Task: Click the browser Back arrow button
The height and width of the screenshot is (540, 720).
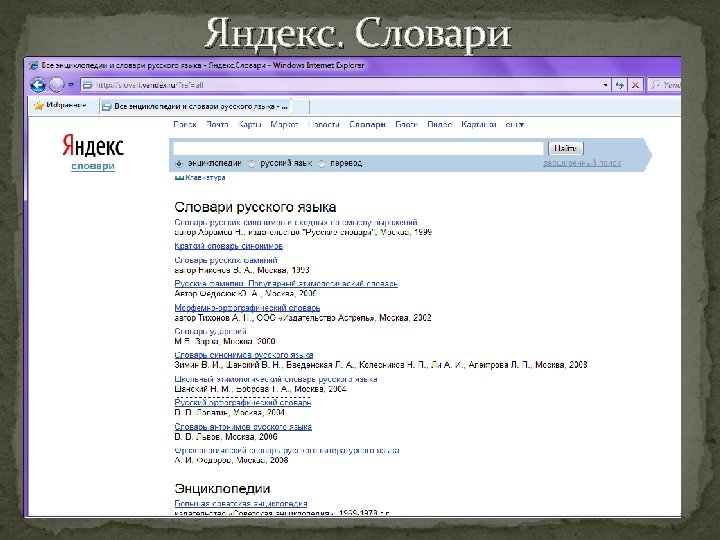Action: click(x=38, y=84)
